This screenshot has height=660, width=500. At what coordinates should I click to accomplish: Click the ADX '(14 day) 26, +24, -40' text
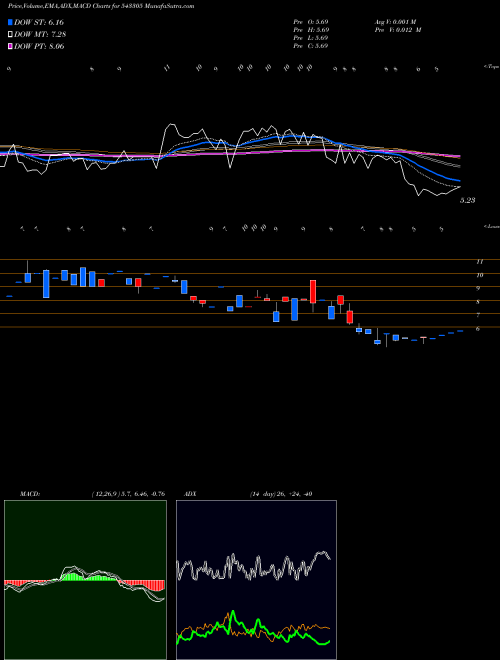click(280, 494)
